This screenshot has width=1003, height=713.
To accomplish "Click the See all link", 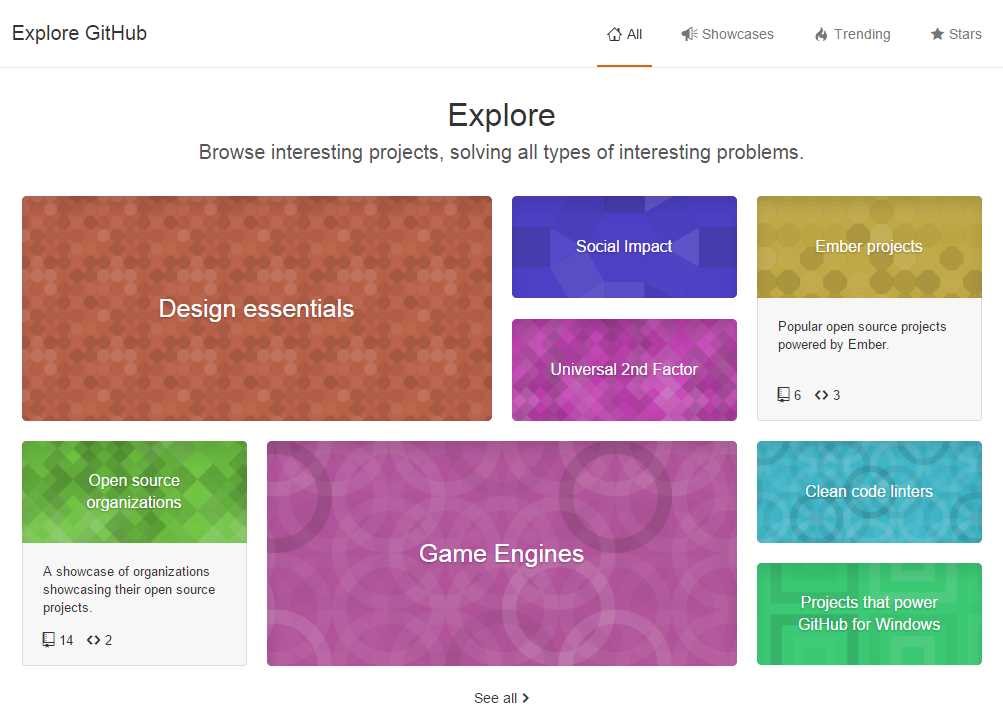I will coord(495,697).
